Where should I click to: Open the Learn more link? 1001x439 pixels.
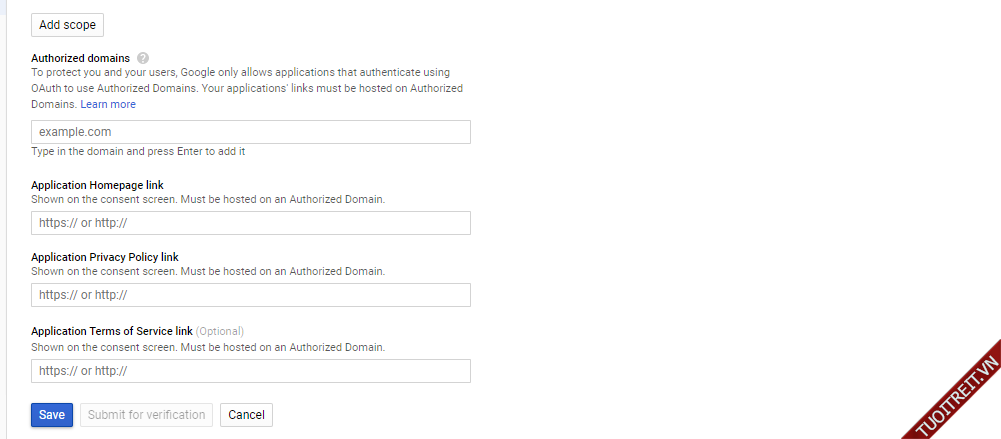point(108,104)
